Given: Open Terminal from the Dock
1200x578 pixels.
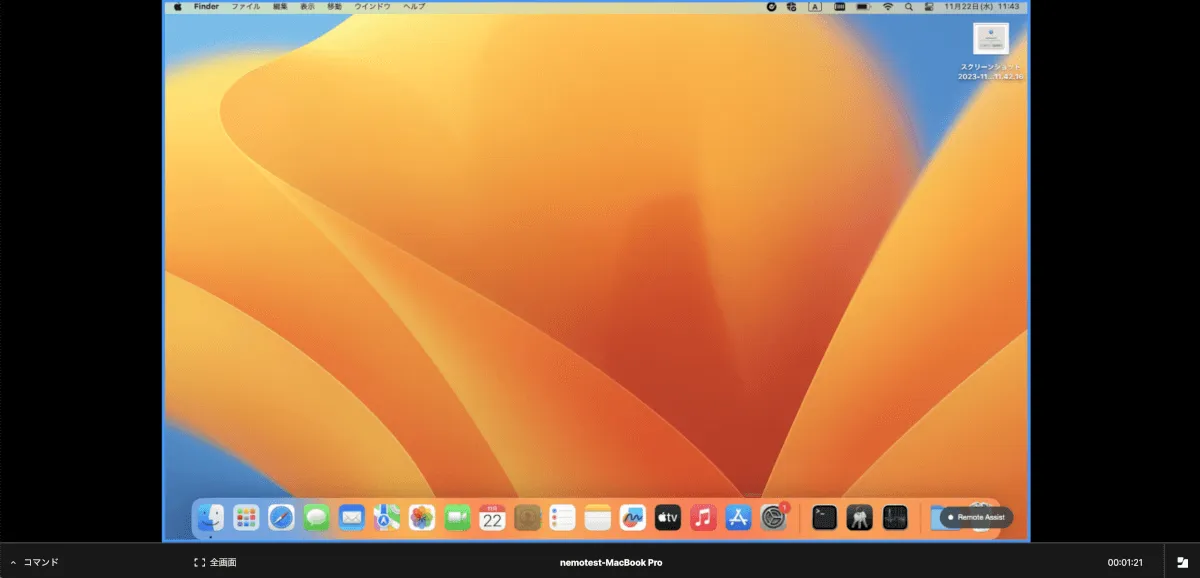Looking at the screenshot, I should click(824, 517).
